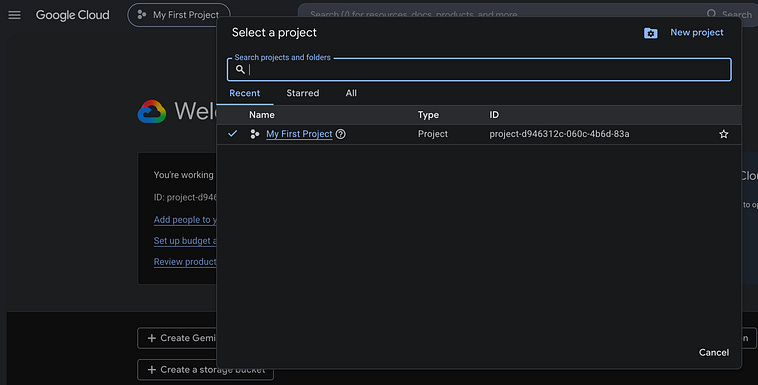Click the project icon in My First Project row
The height and width of the screenshot is (385, 758).
pyautogui.click(x=255, y=134)
